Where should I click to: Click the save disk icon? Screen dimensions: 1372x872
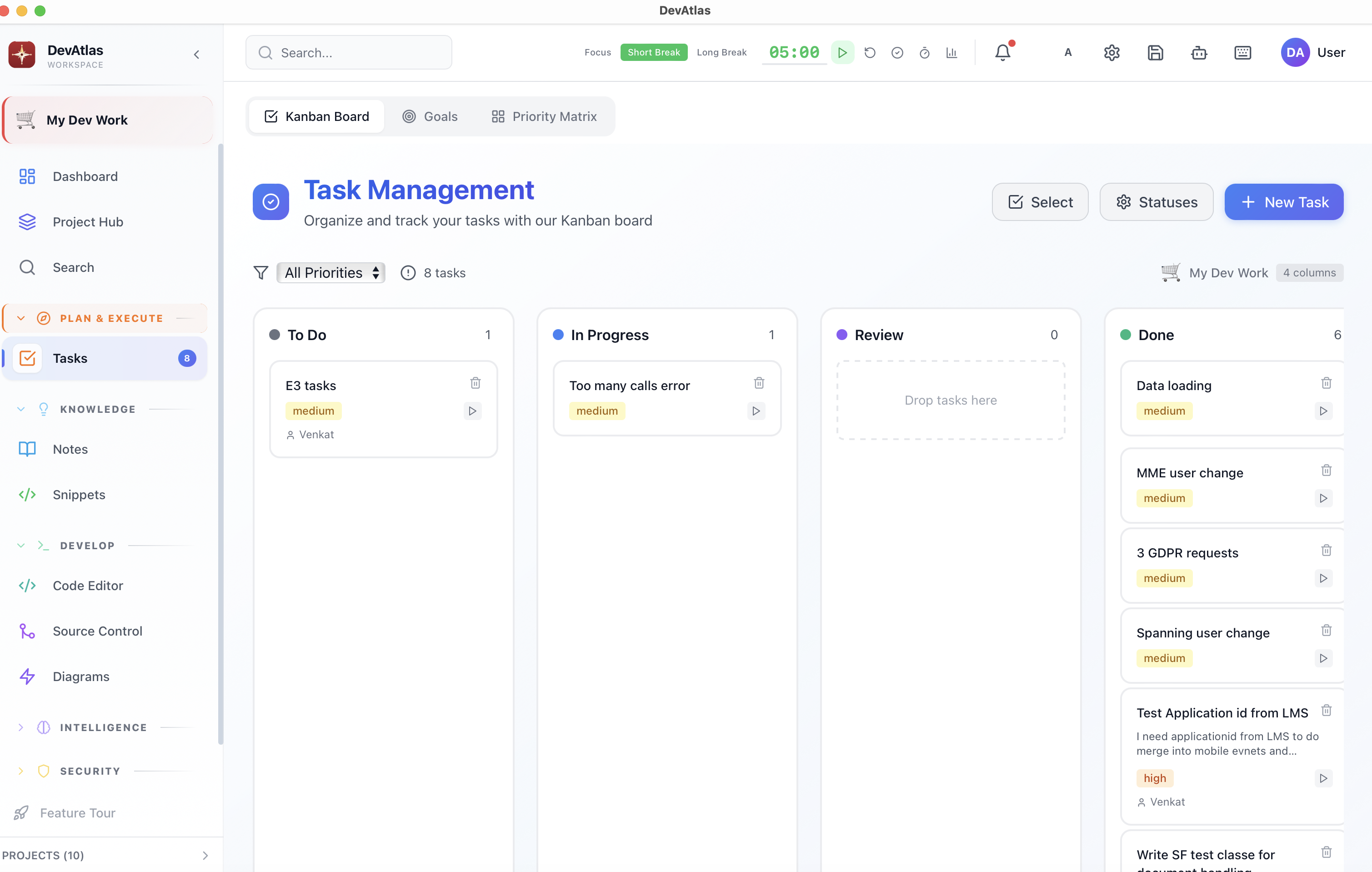pos(1155,52)
